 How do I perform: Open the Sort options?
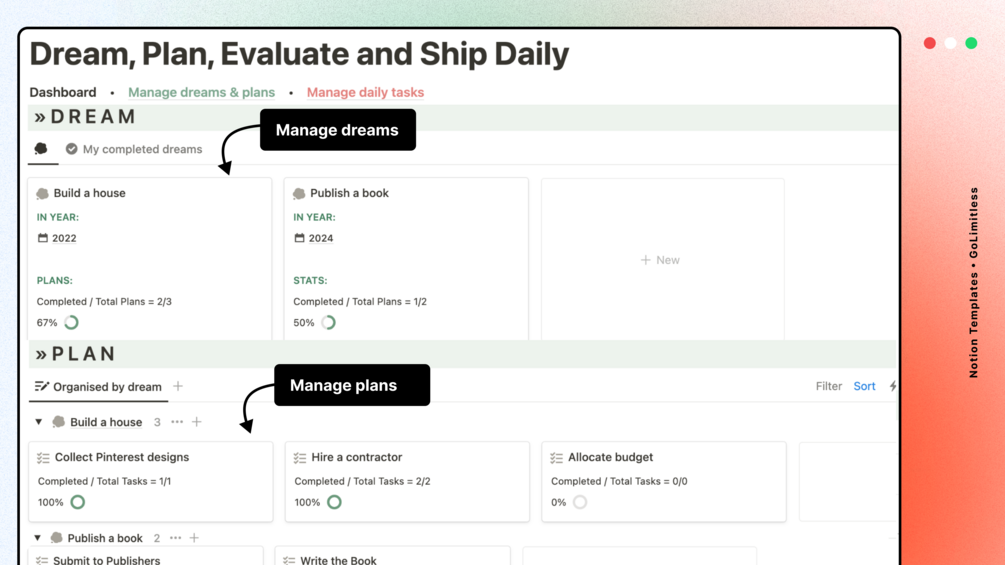coord(864,386)
